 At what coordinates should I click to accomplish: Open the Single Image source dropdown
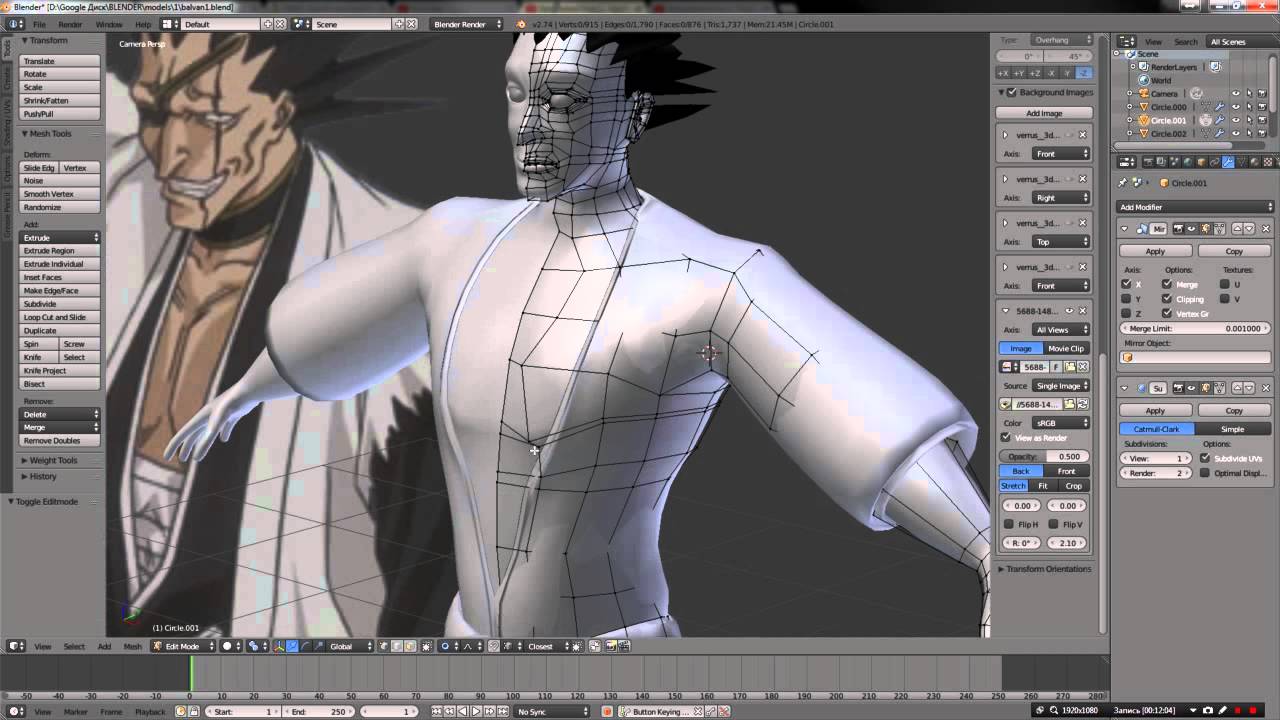(1061, 386)
